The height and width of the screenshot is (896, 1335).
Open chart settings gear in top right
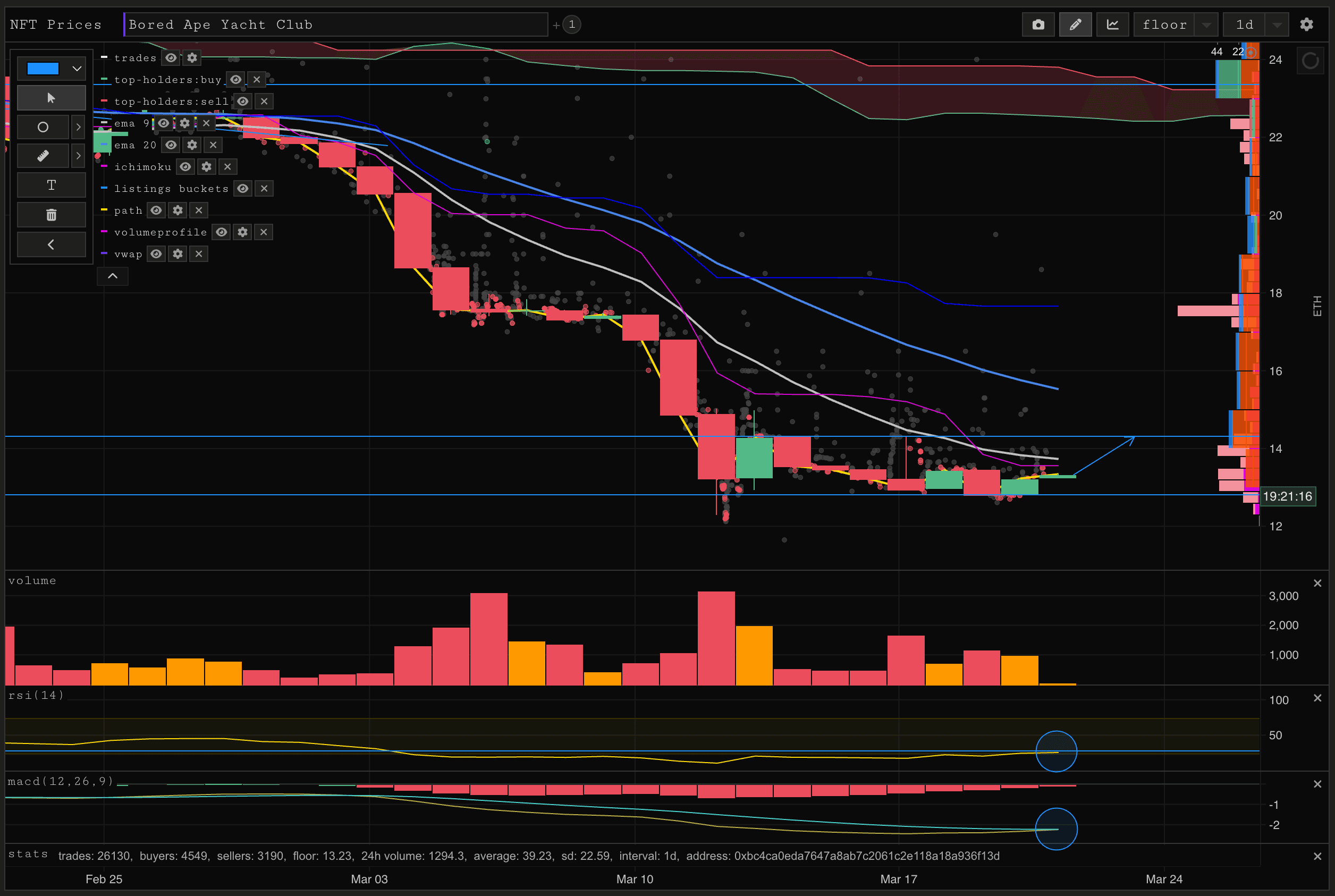pyautogui.click(x=1306, y=24)
